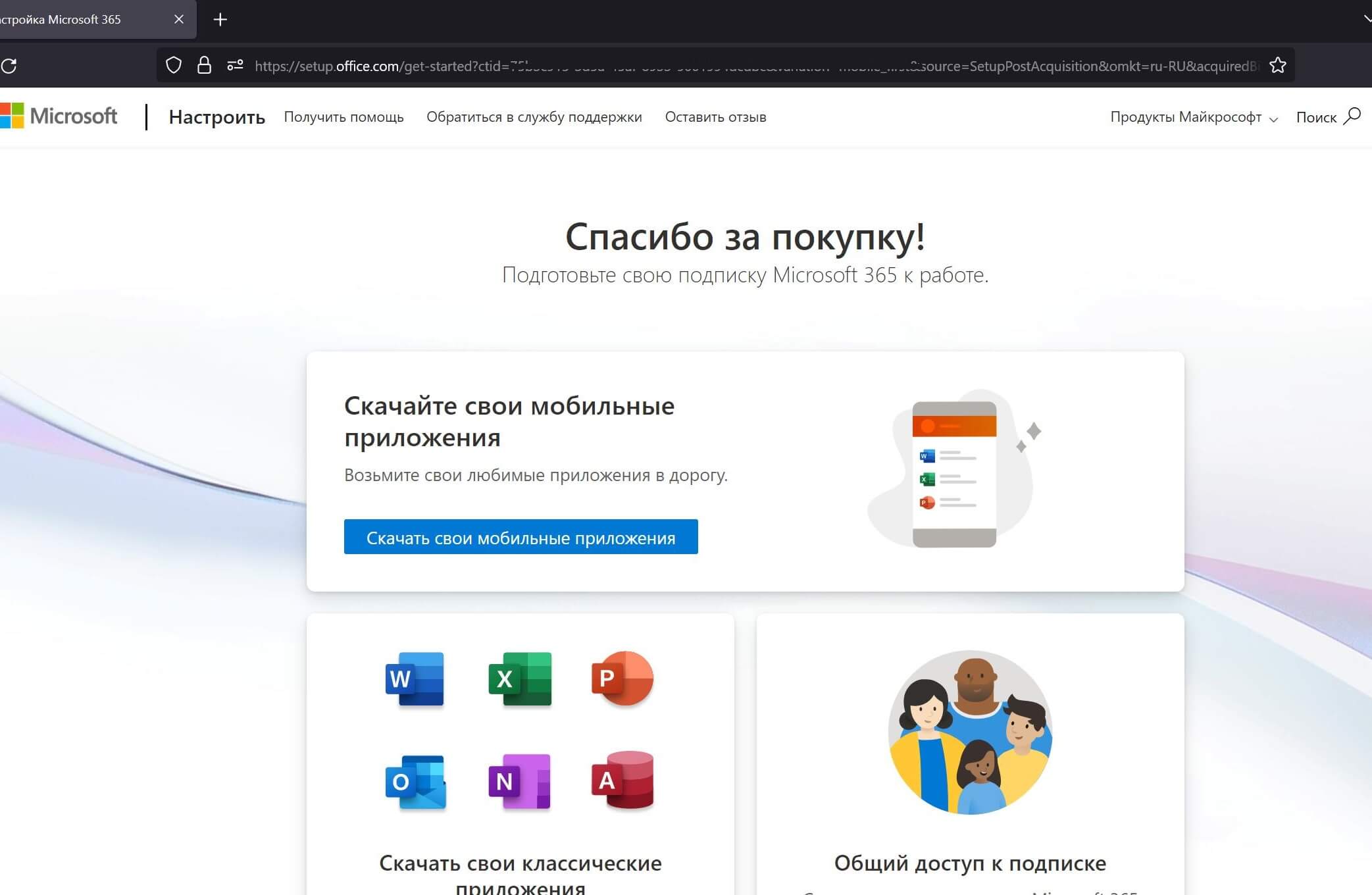
Task: Expand Продукты Майкрософт dropdown
Action: coord(1194,117)
